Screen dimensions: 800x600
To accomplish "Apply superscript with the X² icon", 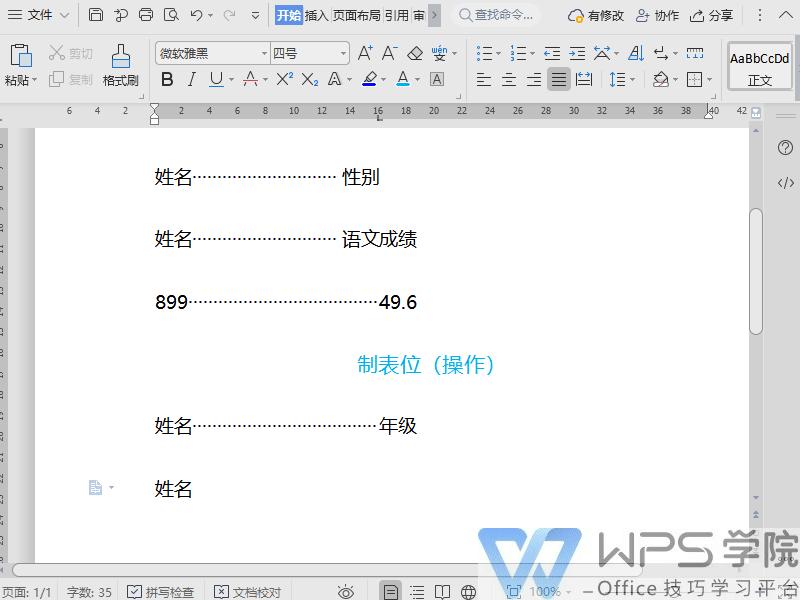I will point(285,80).
